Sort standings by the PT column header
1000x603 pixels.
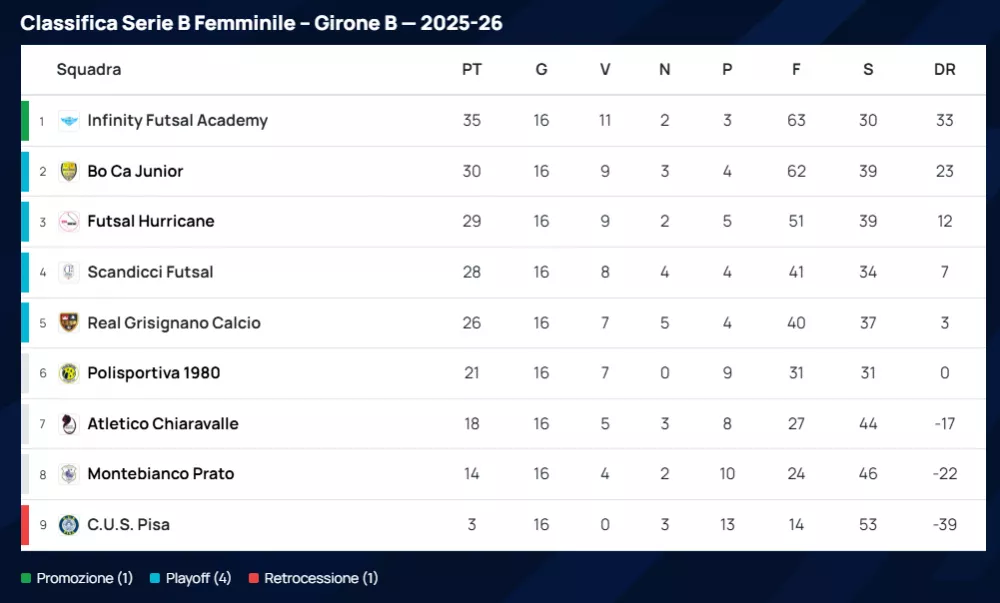point(472,70)
